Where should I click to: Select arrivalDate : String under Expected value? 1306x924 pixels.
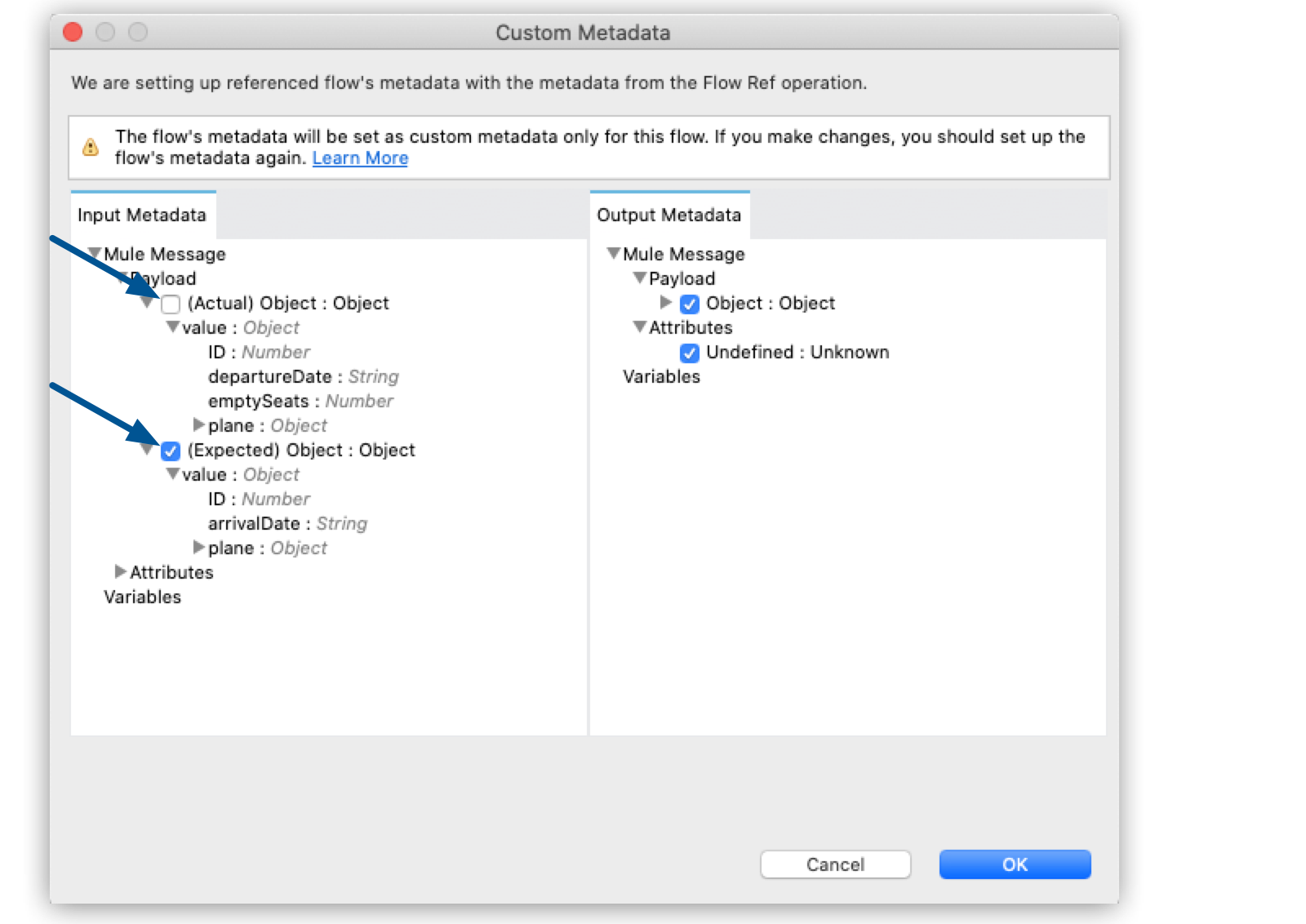287,523
